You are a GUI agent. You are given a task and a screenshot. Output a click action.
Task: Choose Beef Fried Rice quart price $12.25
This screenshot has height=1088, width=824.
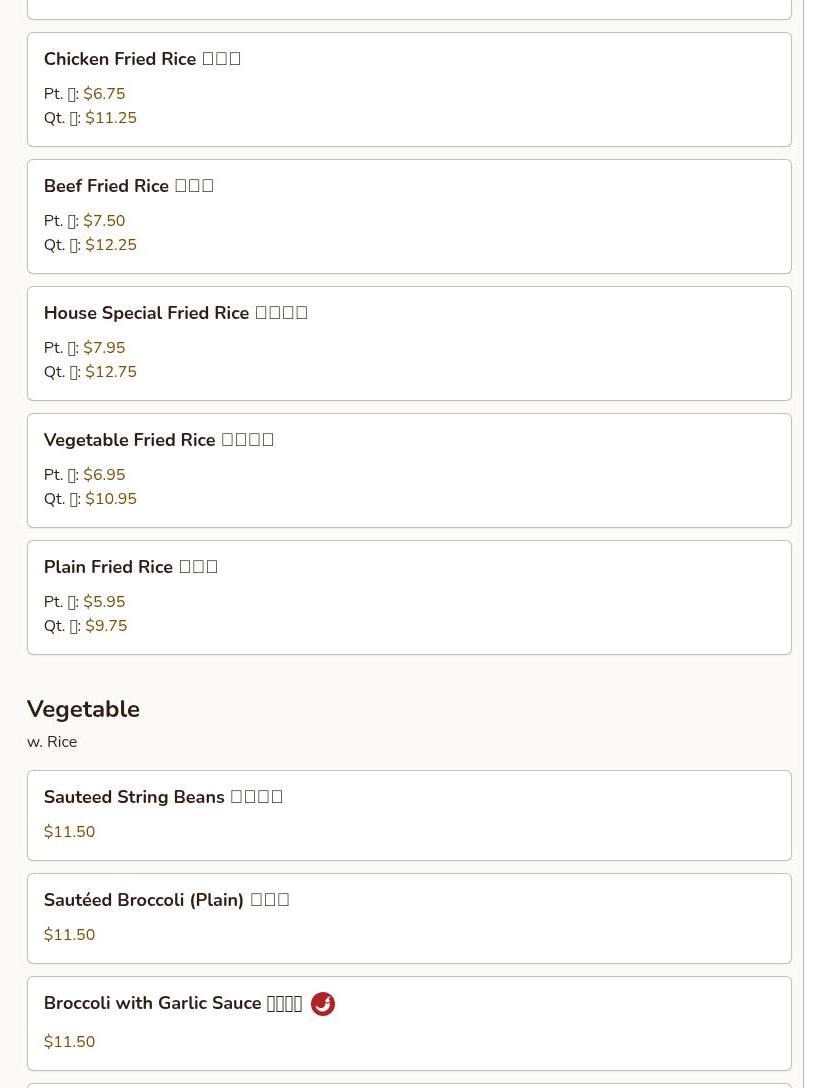pos(110,245)
